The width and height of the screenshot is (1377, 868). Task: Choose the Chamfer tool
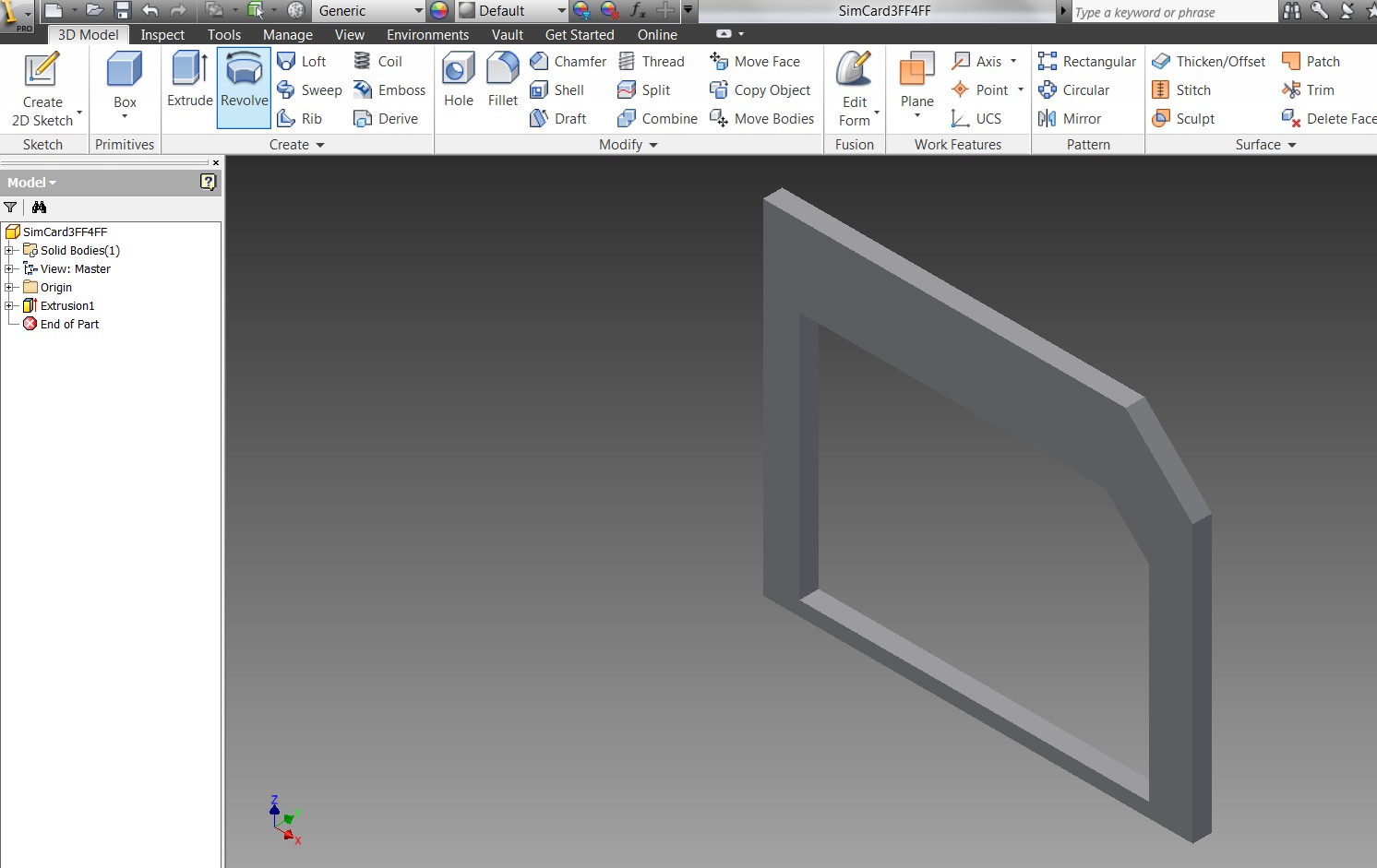[x=568, y=62]
